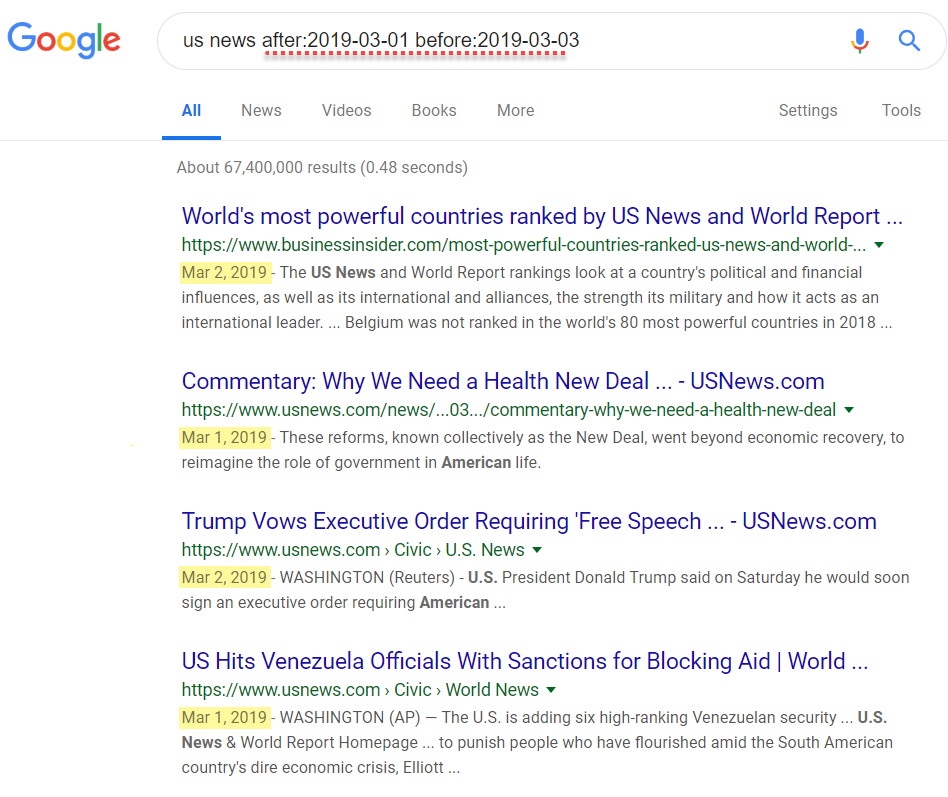This screenshot has height=797, width=948.
Task: Switch to the Books tab
Action: [x=434, y=111]
